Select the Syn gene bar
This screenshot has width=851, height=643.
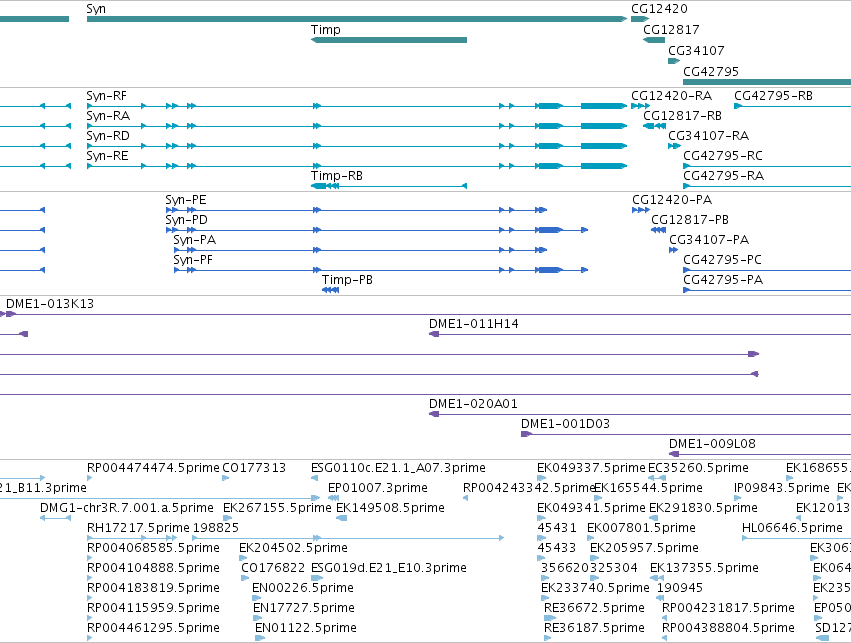[357, 19]
